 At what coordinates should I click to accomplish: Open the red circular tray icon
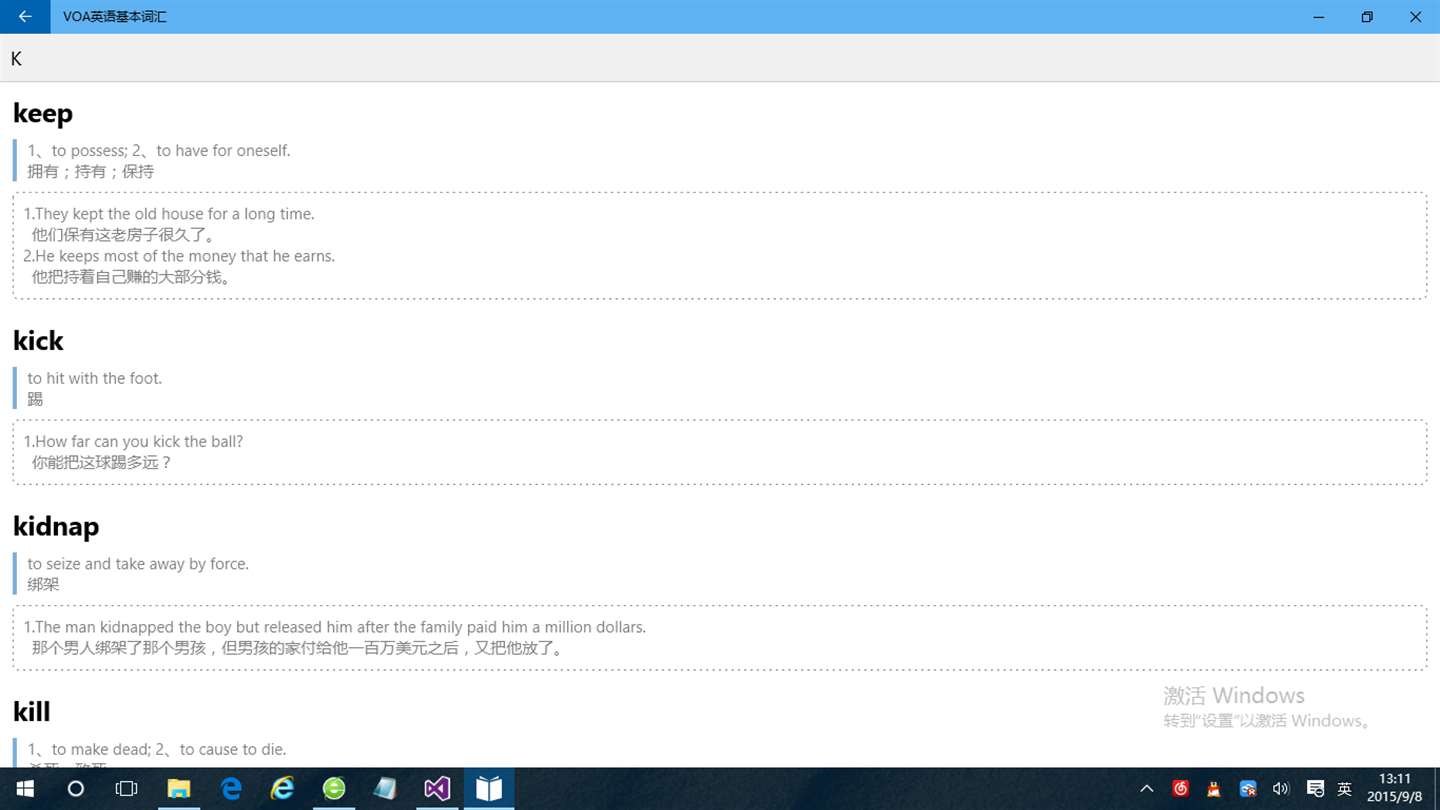1181,789
